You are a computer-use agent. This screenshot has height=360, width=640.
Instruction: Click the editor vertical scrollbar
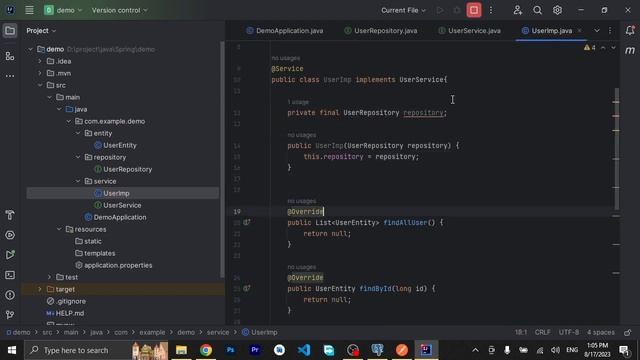[616, 149]
